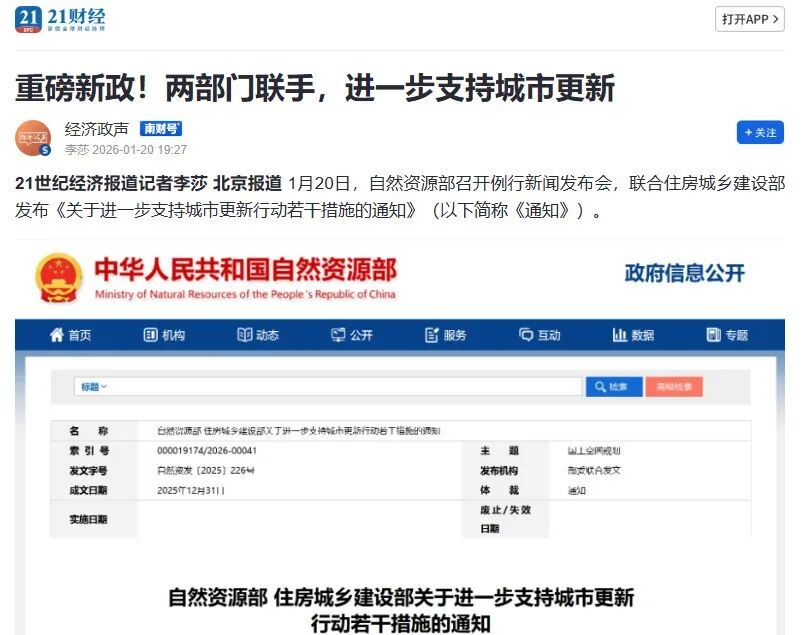Click the 21财经 logo

(x=60, y=20)
